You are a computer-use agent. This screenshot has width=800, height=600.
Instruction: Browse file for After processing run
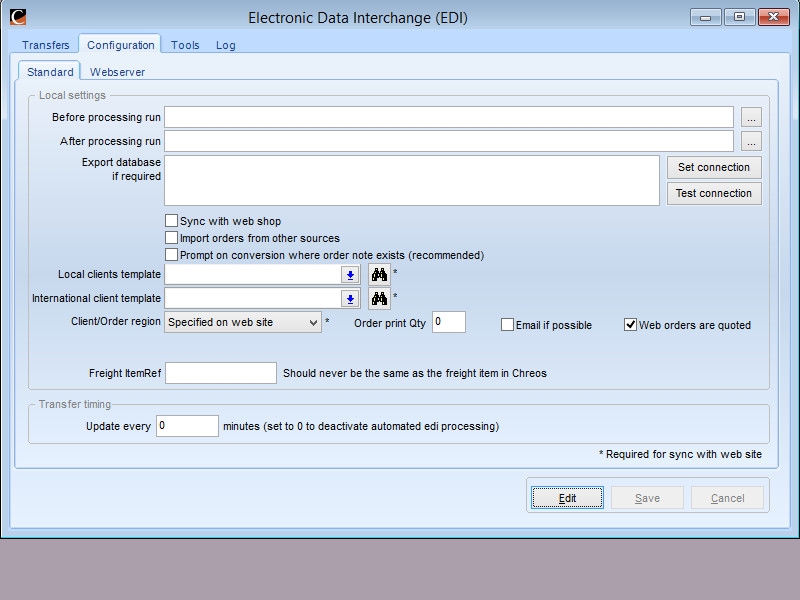click(x=751, y=141)
